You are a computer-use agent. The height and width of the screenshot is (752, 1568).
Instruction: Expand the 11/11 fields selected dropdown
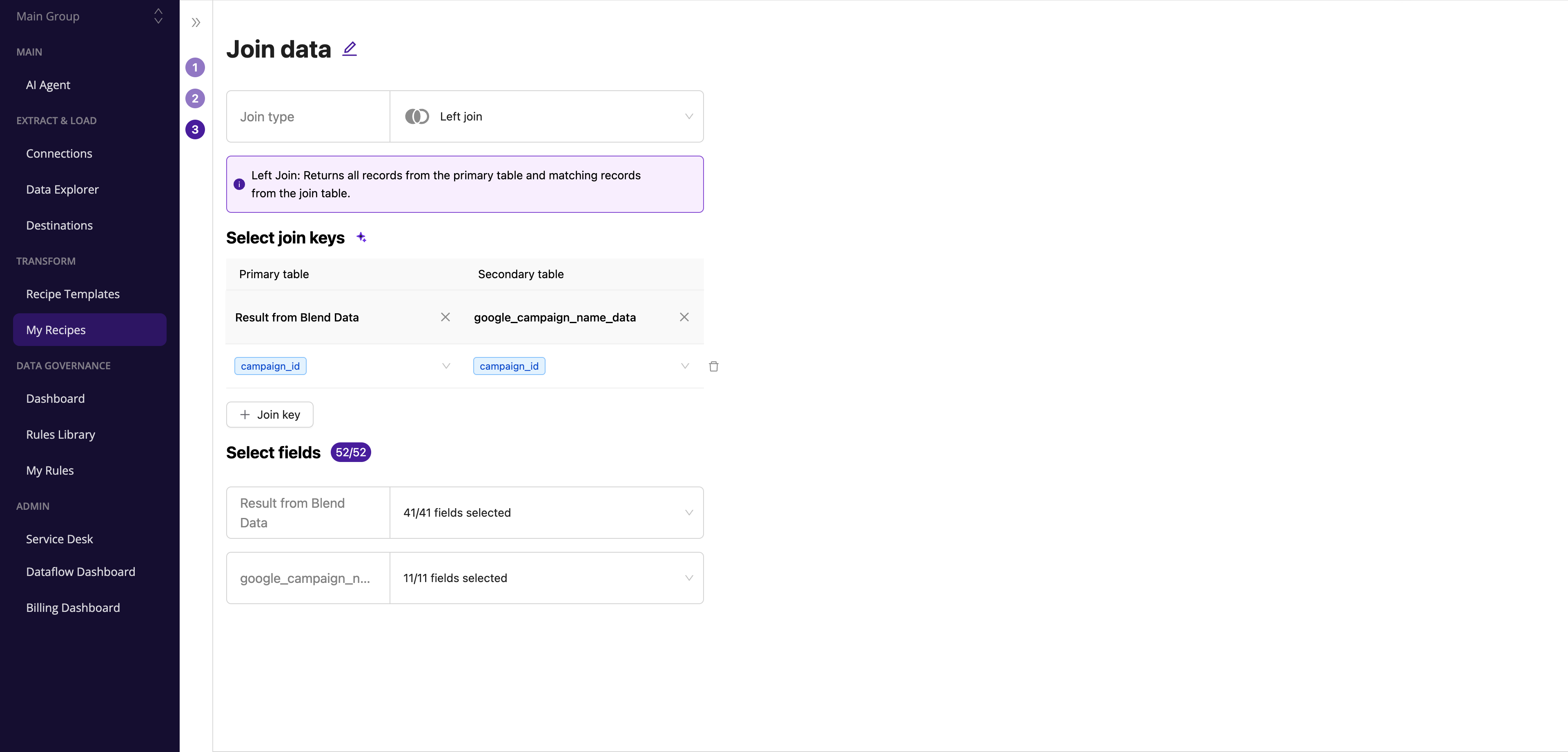click(546, 578)
